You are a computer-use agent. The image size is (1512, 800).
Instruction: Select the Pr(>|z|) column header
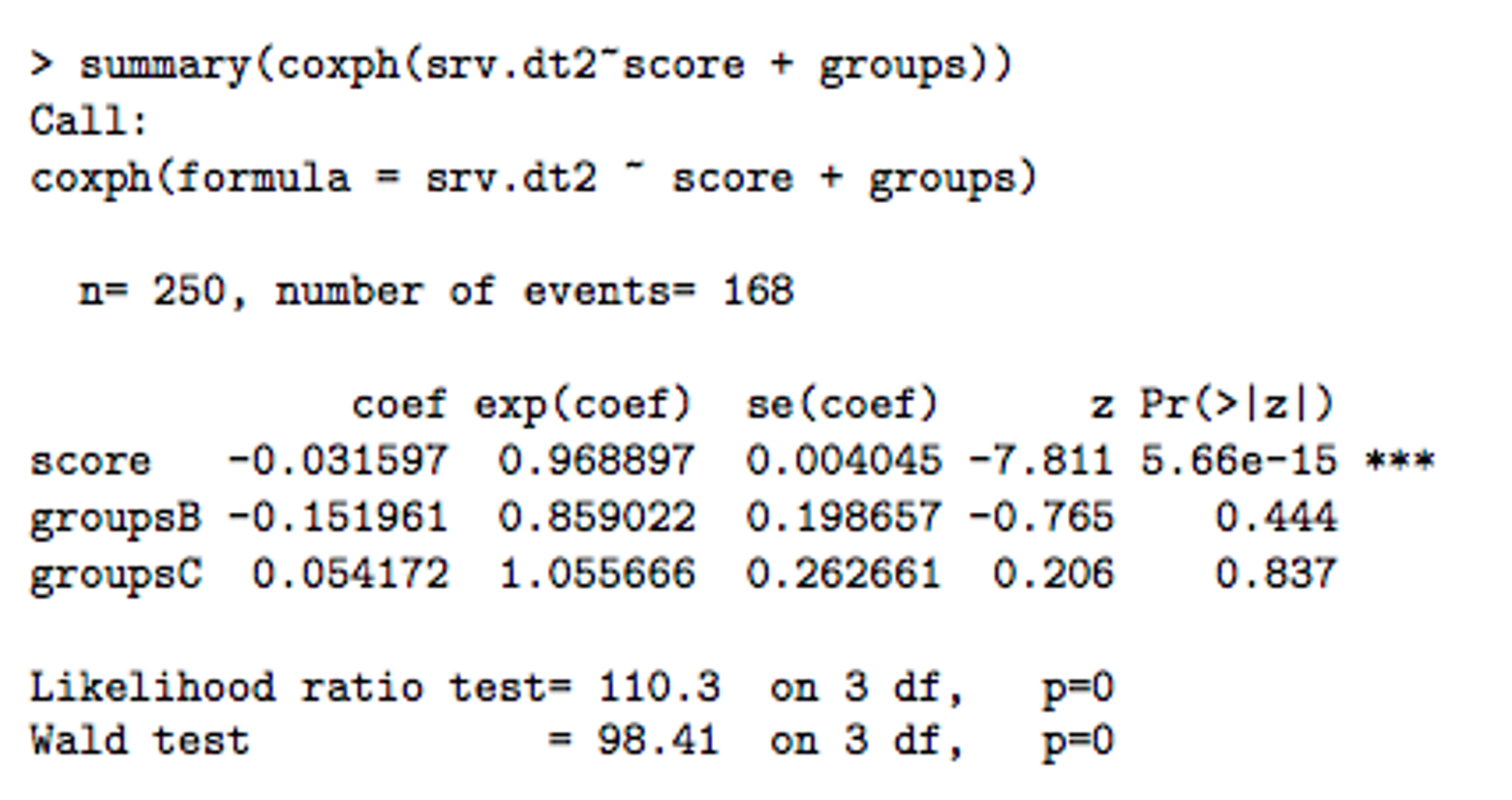[x=1234, y=403]
